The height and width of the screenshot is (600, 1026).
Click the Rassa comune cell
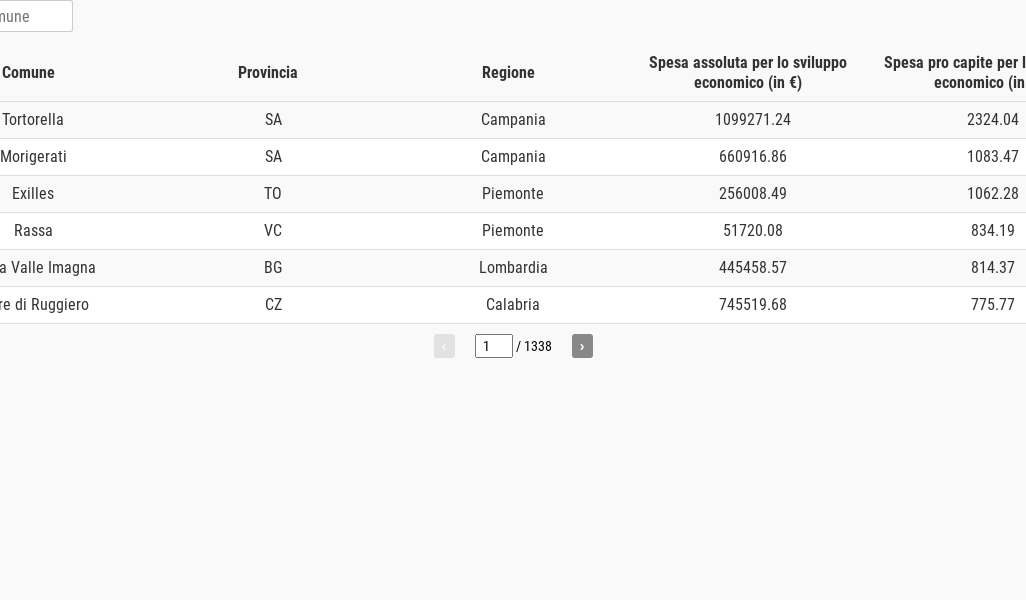tap(33, 231)
